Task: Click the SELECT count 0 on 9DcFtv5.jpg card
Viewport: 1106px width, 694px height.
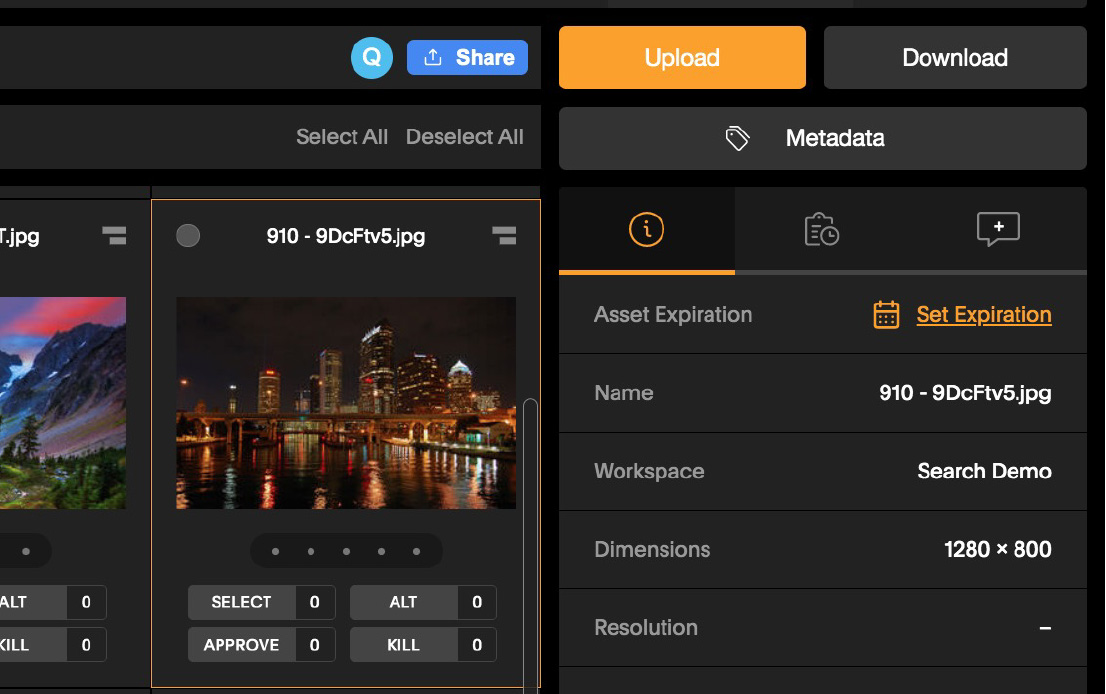Action: coord(315,602)
